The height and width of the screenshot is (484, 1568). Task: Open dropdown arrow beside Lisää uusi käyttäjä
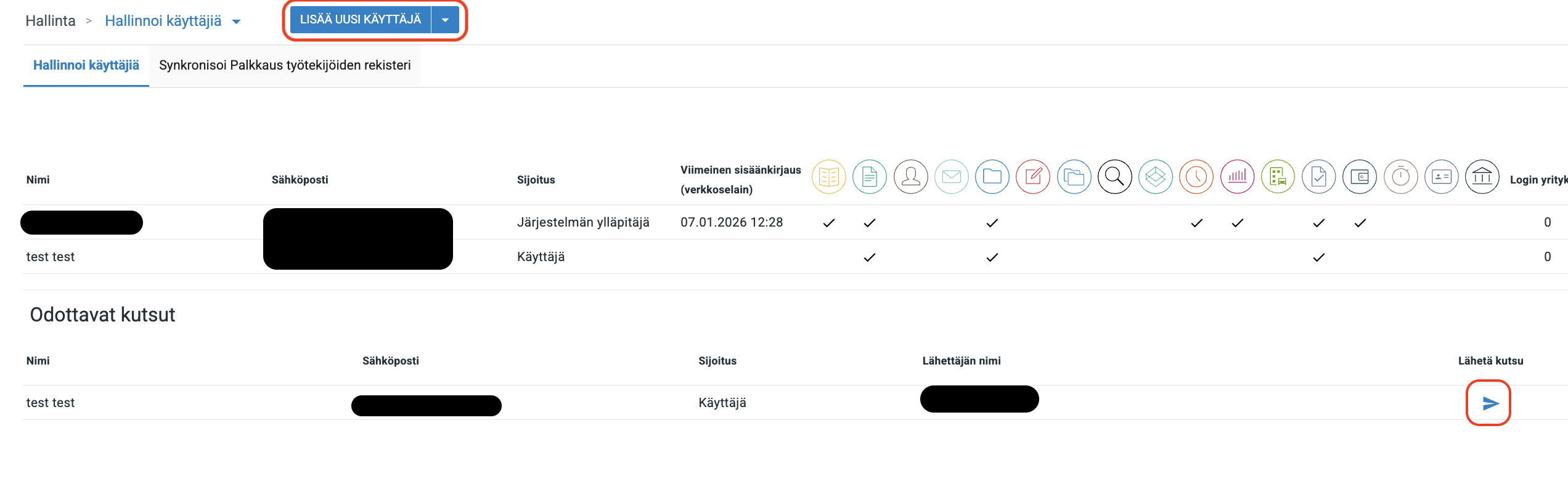click(445, 20)
